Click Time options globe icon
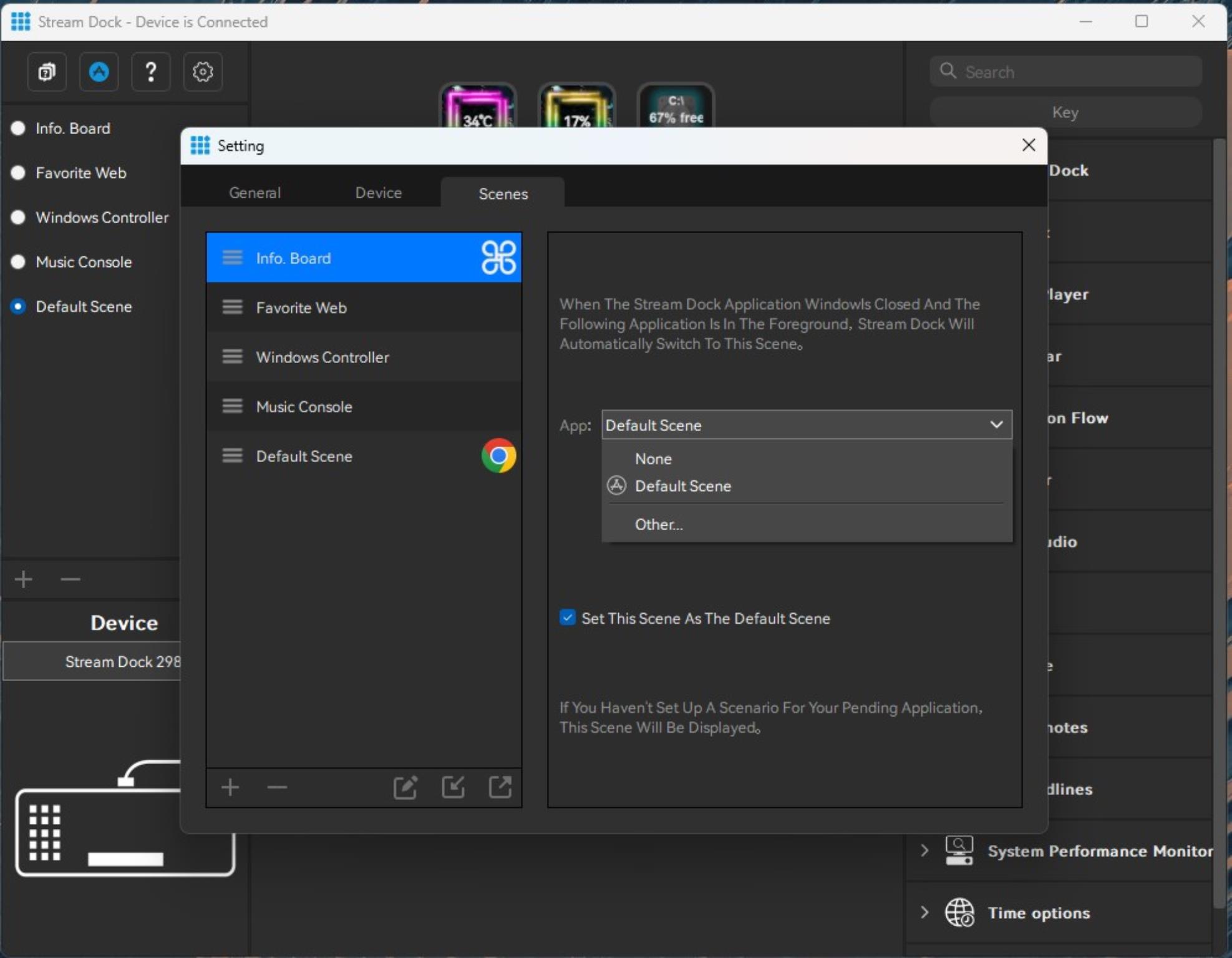The image size is (1232, 958). 959,912
